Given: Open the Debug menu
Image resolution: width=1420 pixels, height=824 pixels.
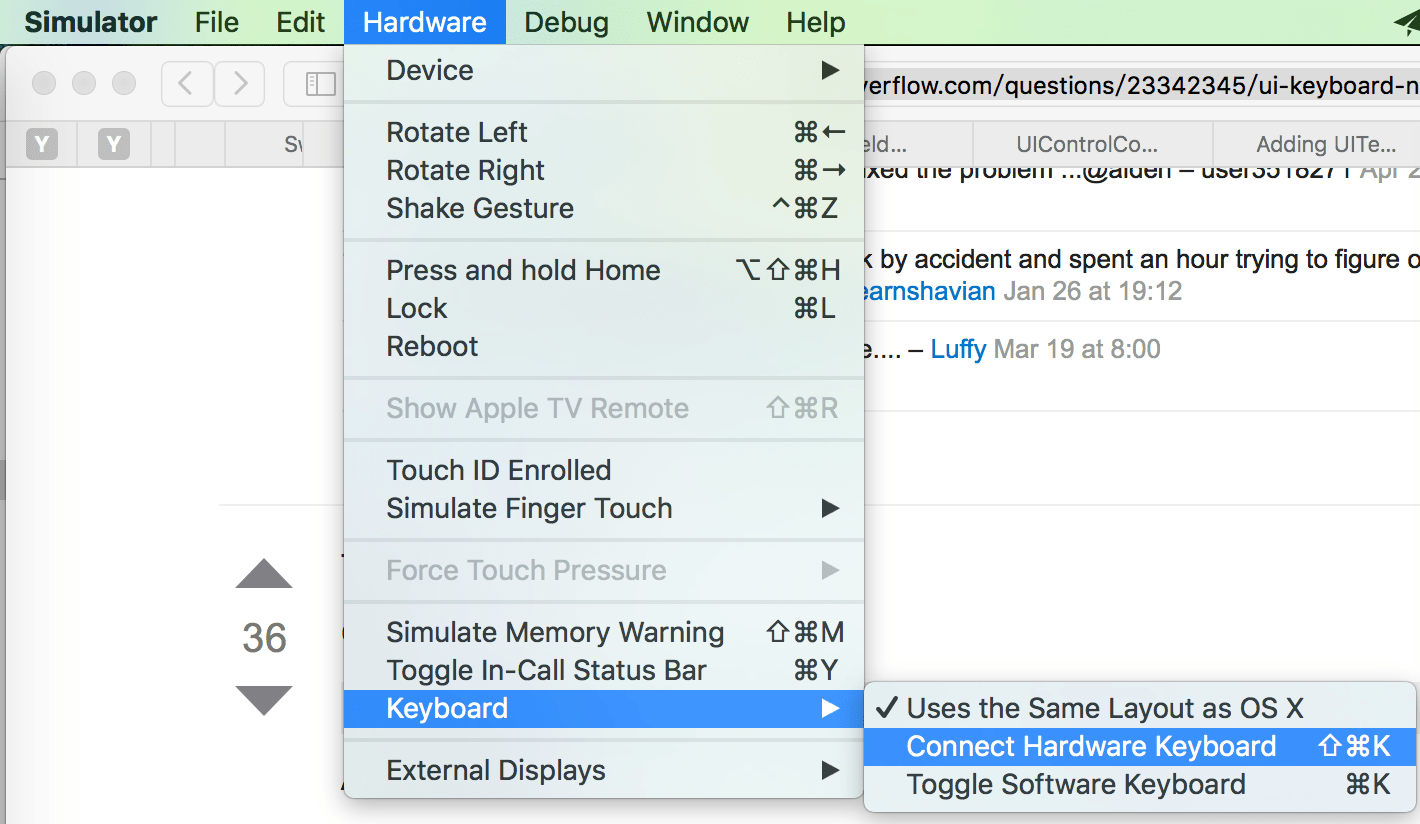Looking at the screenshot, I should 566,22.
